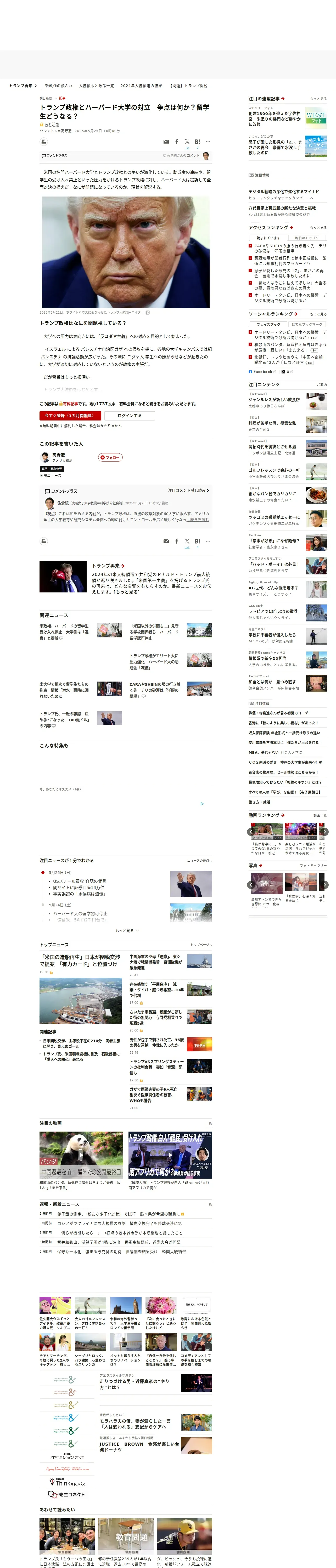336x1568 pixels.
Task: Share article by mail icon under the headline
Action: (x=166, y=142)
